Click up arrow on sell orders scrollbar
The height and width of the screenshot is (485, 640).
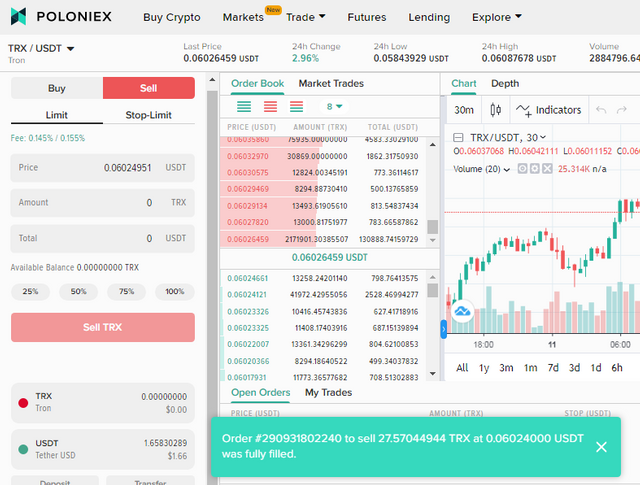(433, 145)
